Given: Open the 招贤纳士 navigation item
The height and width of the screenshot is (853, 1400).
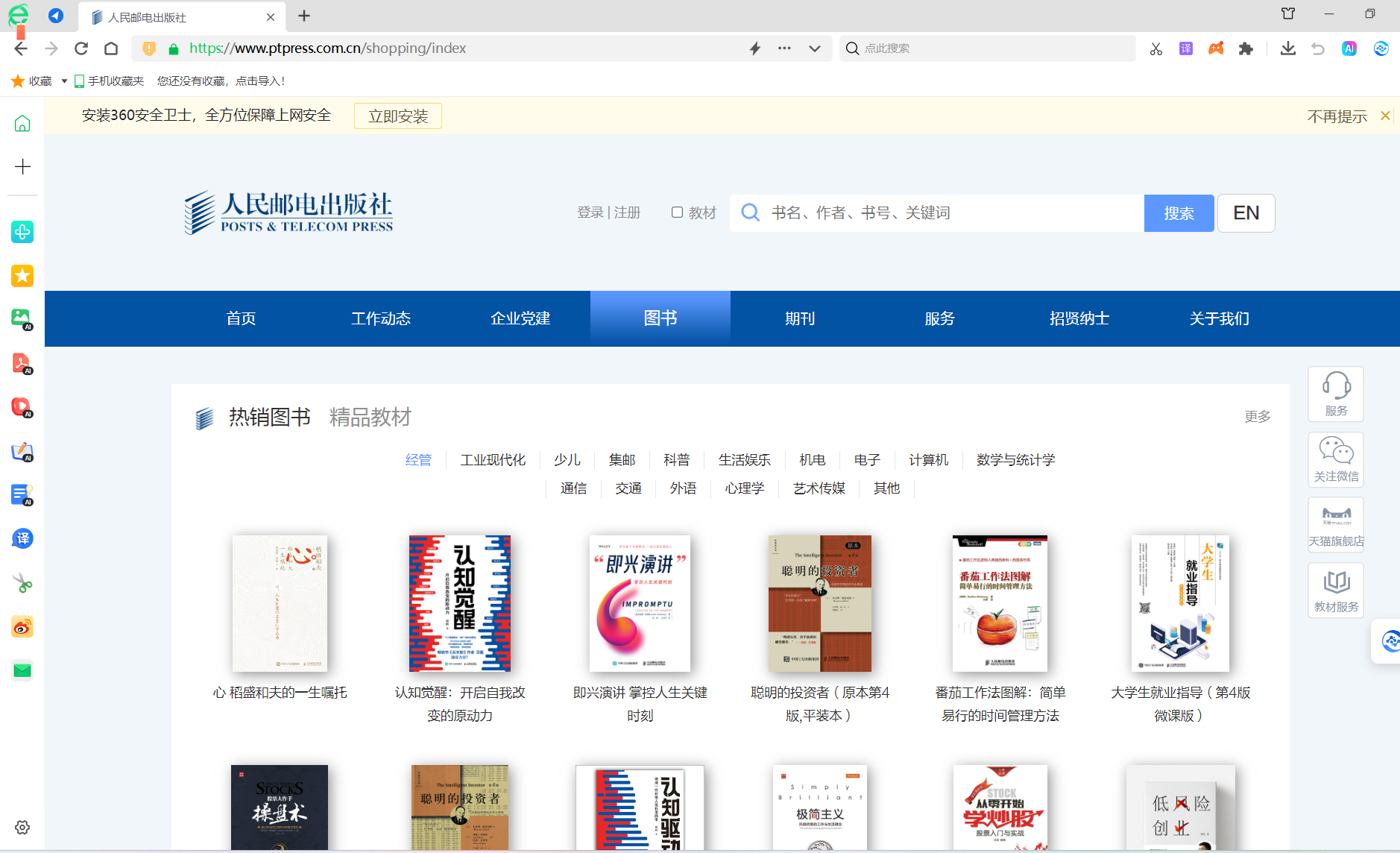Looking at the screenshot, I should click(x=1079, y=318).
